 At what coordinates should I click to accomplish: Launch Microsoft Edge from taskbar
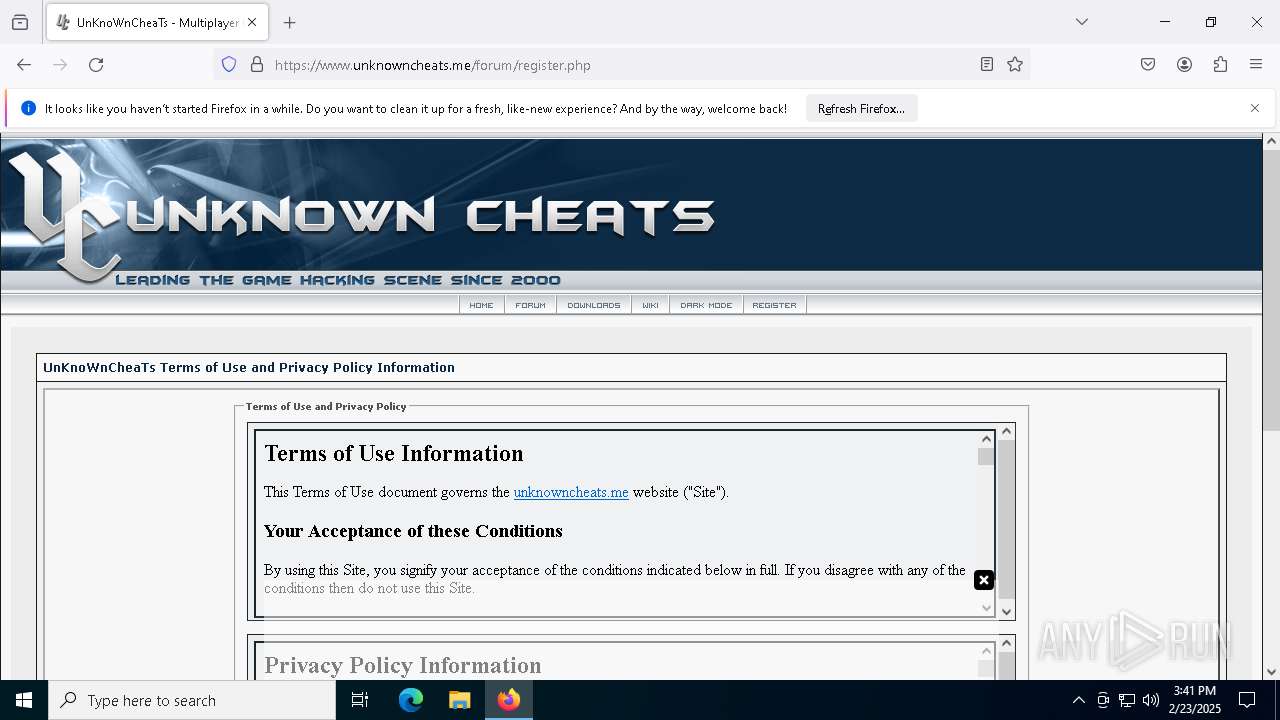click(x=411, y=700)
